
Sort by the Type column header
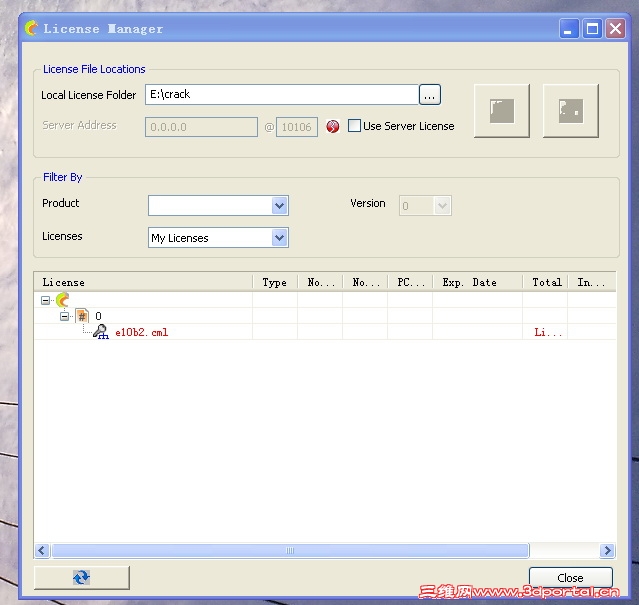pos(275,282)
